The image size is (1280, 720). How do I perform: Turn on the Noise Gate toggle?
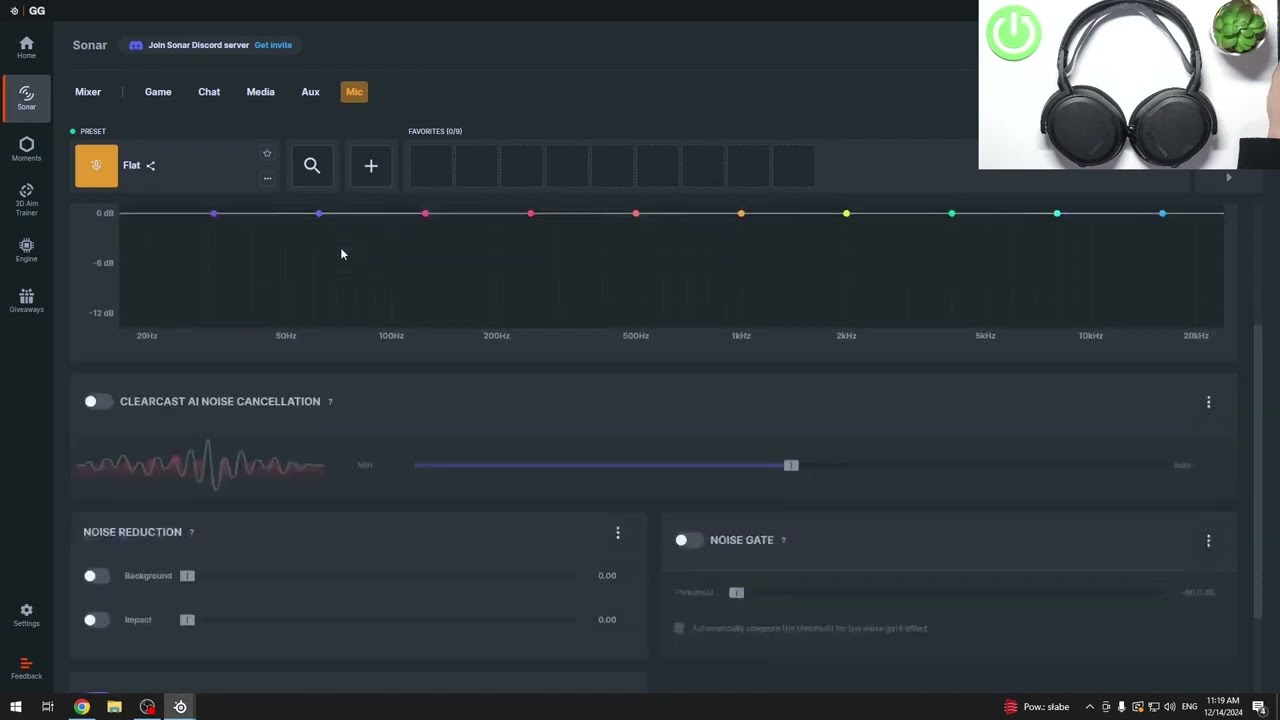(x=687, y=540)
